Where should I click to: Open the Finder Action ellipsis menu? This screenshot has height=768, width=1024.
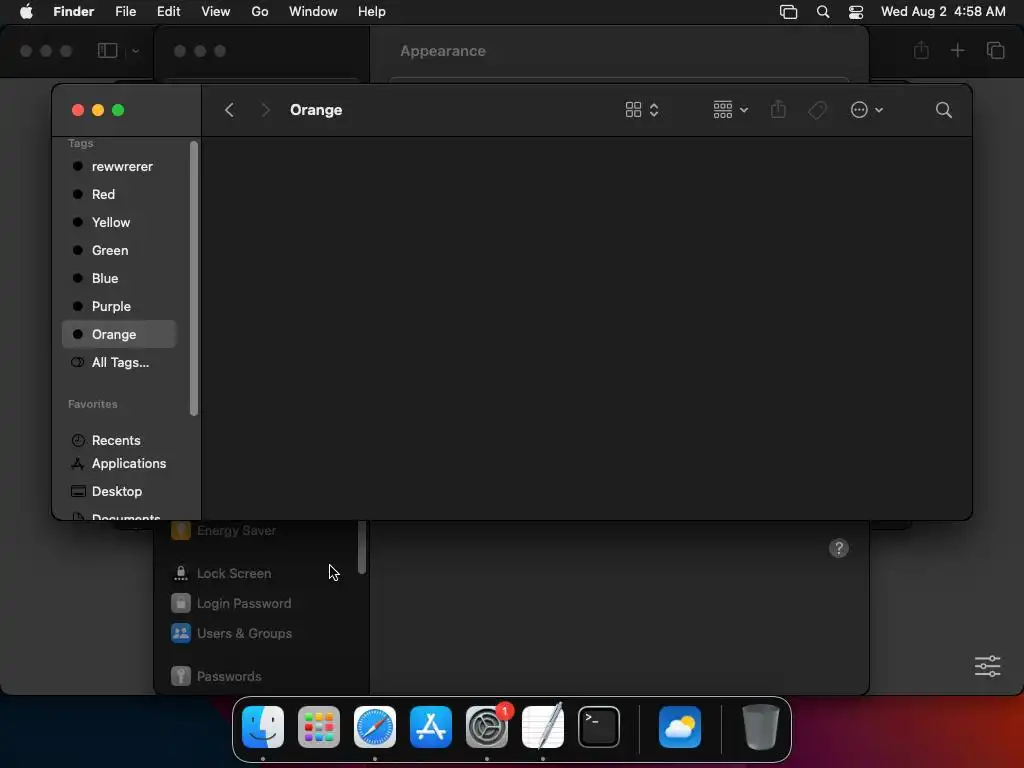[866, 110]
